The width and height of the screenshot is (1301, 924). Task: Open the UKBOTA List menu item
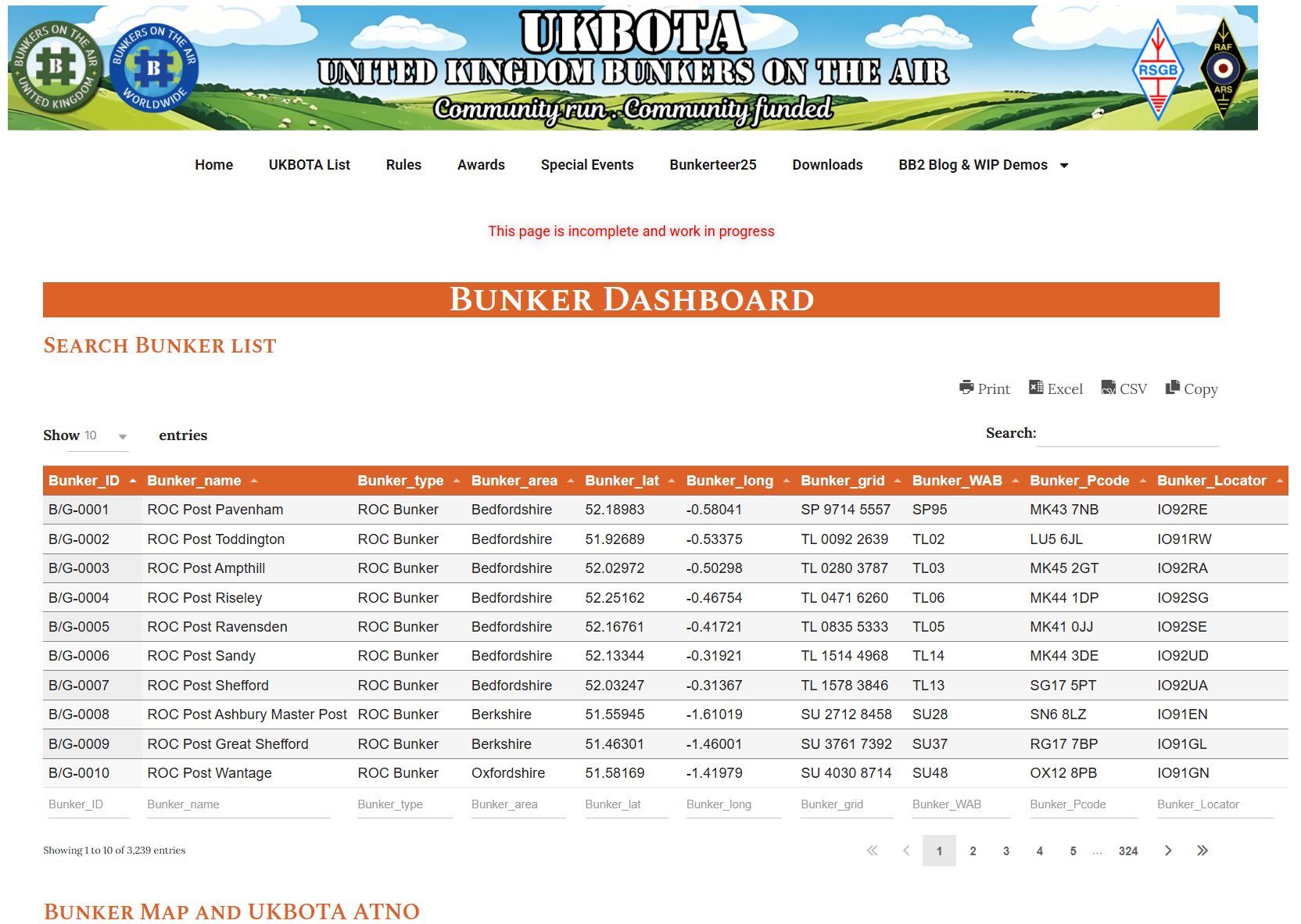[309, 165]
